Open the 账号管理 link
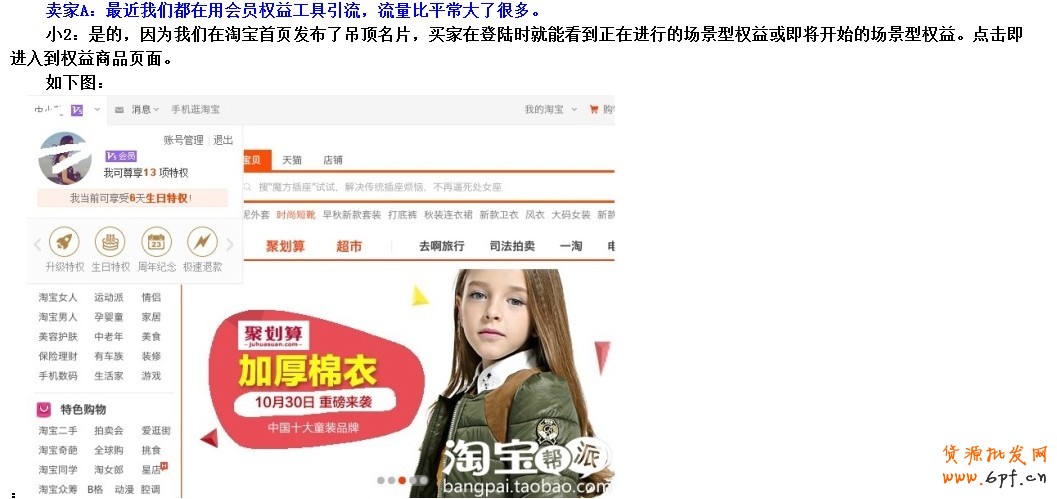The width and height of the screenshot is (1057, 499). tap(183, 140)
